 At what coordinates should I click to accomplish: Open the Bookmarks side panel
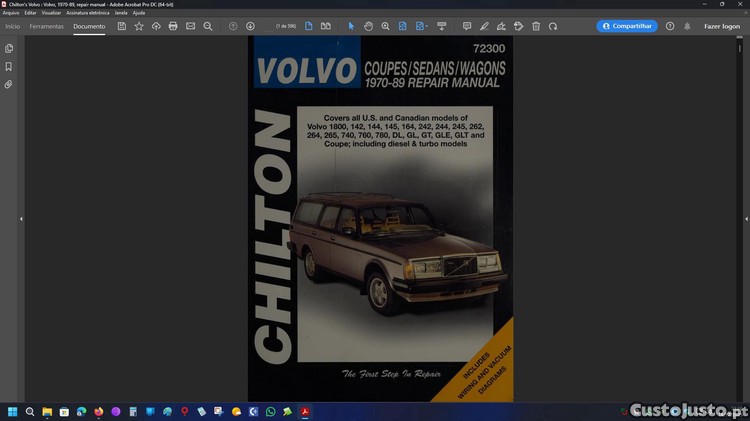[9, 67]
